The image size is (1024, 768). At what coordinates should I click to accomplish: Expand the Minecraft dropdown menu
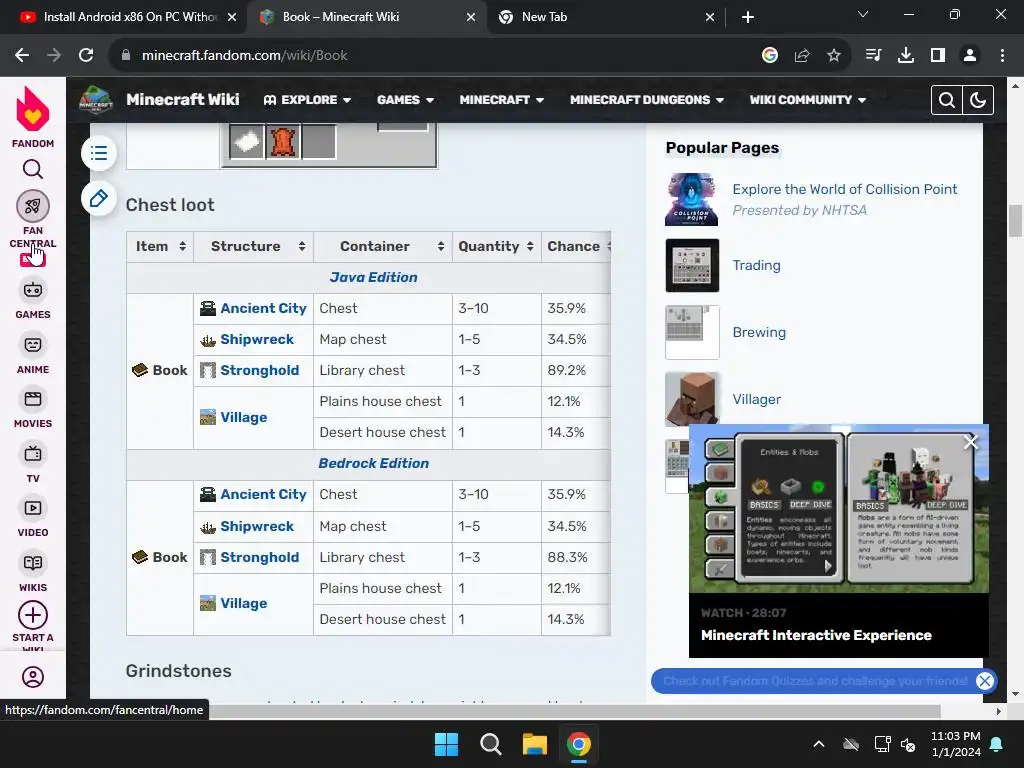502,100
